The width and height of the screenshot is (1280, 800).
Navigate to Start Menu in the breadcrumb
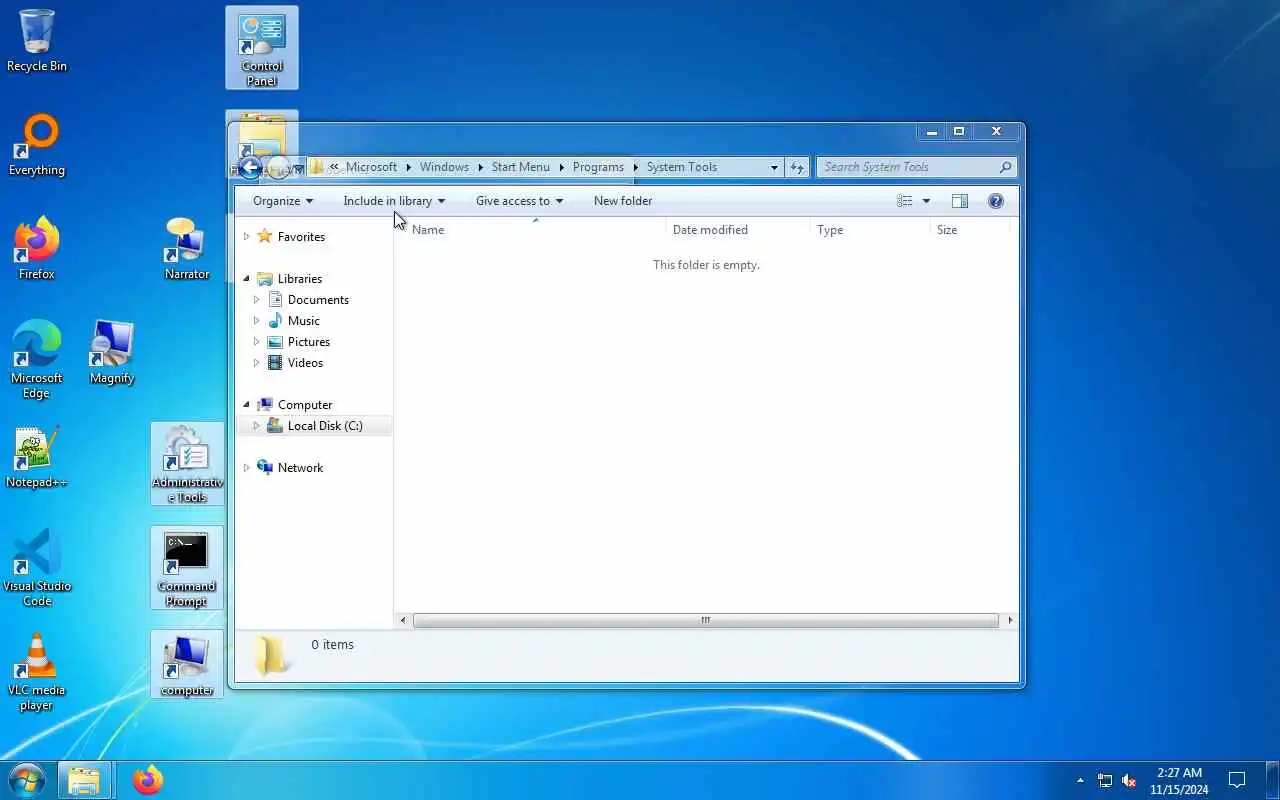tap(520, 167)
